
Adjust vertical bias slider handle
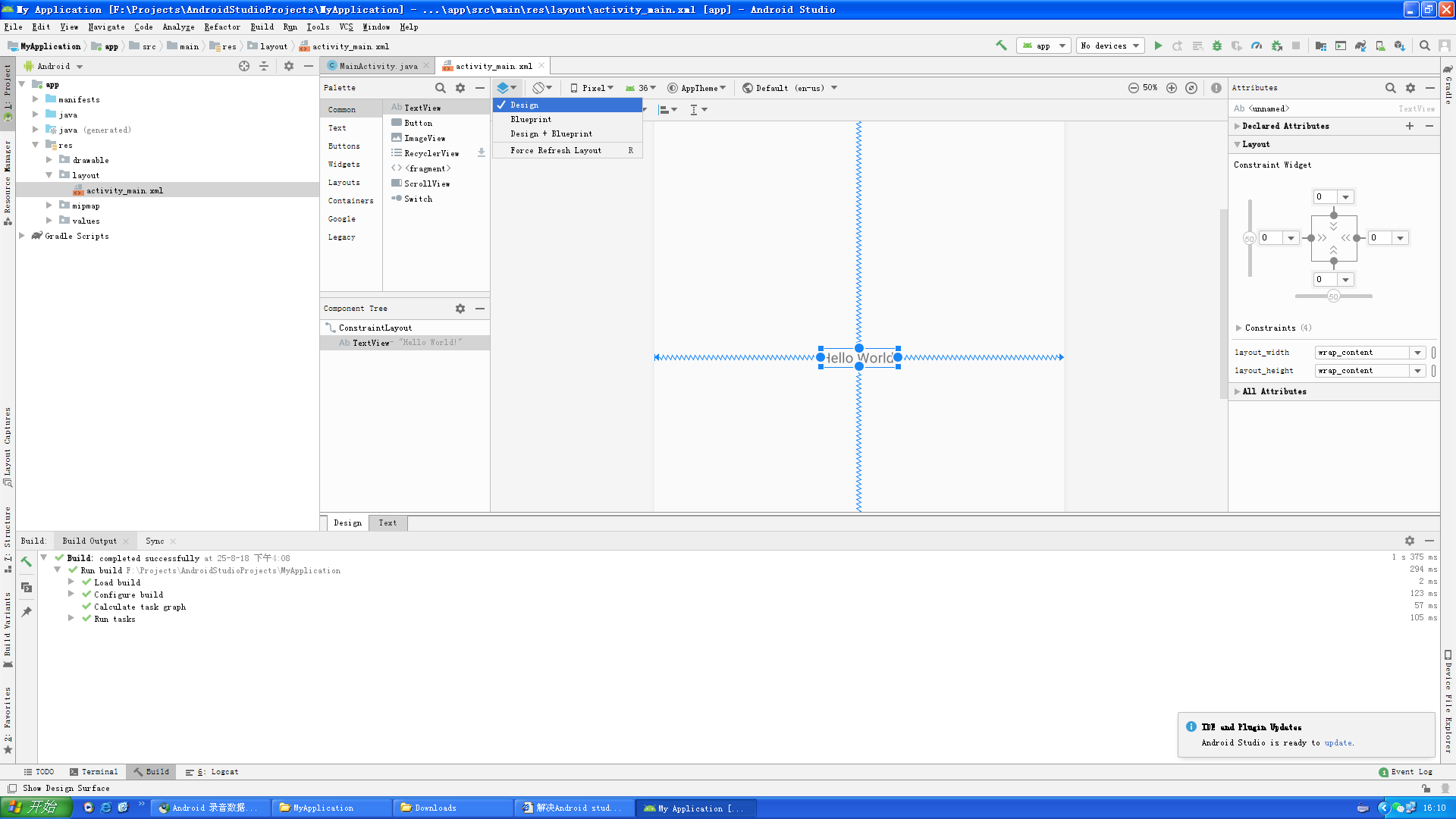click(1250, 238)
